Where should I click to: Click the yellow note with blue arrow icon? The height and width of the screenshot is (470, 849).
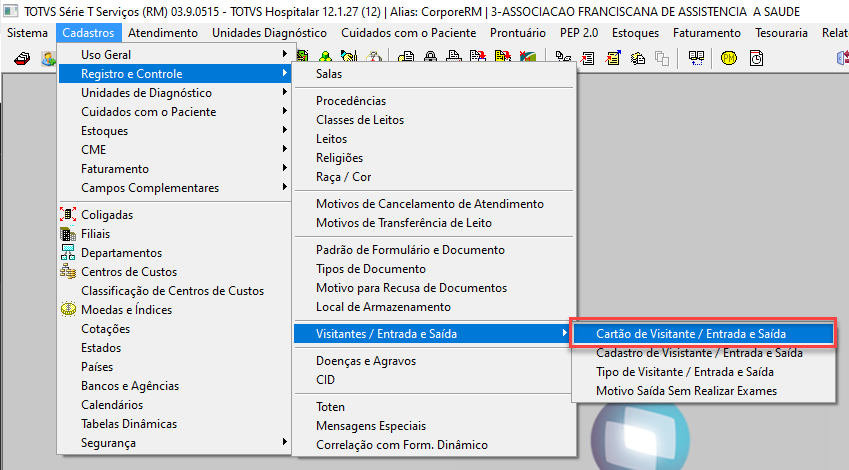(613, 57)
